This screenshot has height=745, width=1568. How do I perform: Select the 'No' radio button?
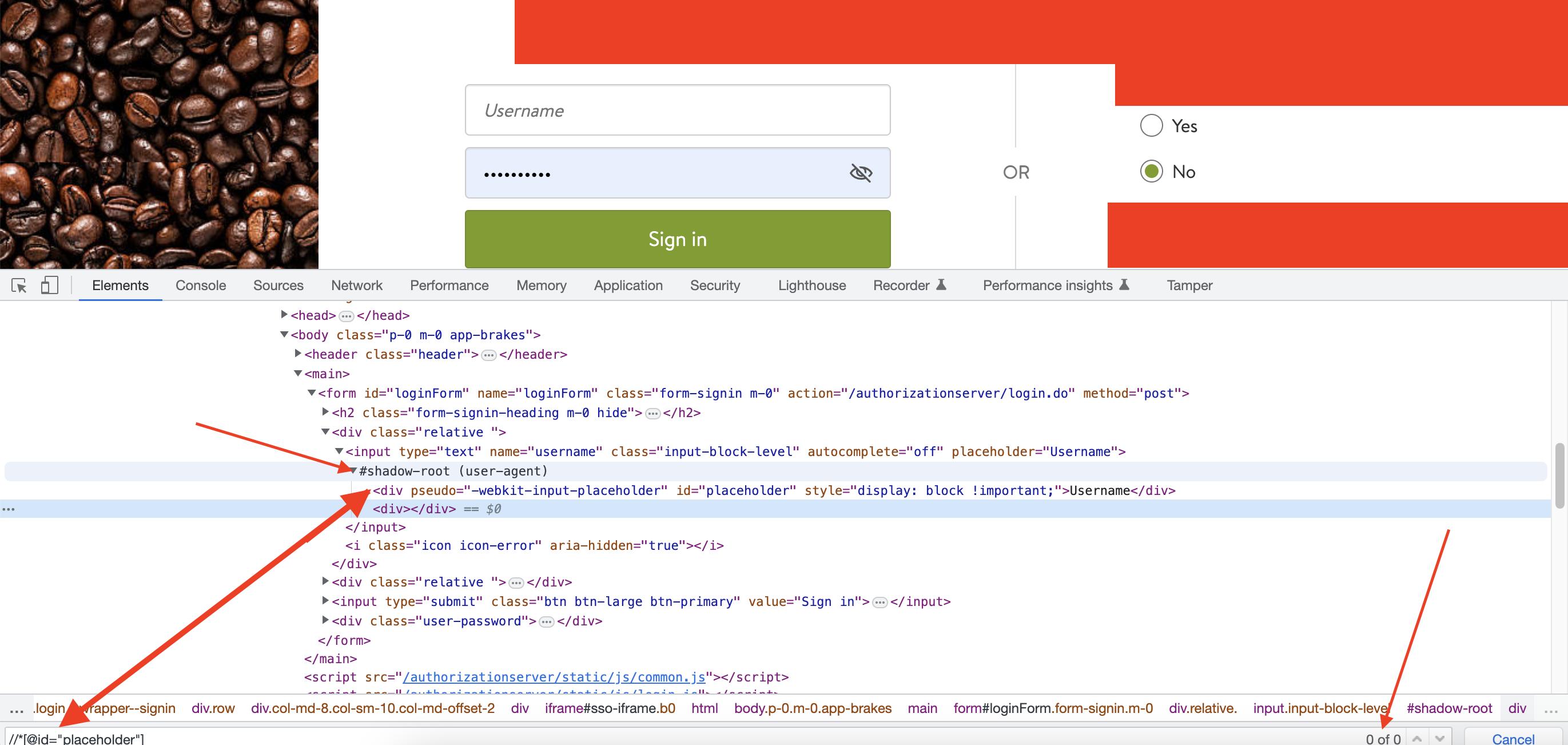(1150, 171)
